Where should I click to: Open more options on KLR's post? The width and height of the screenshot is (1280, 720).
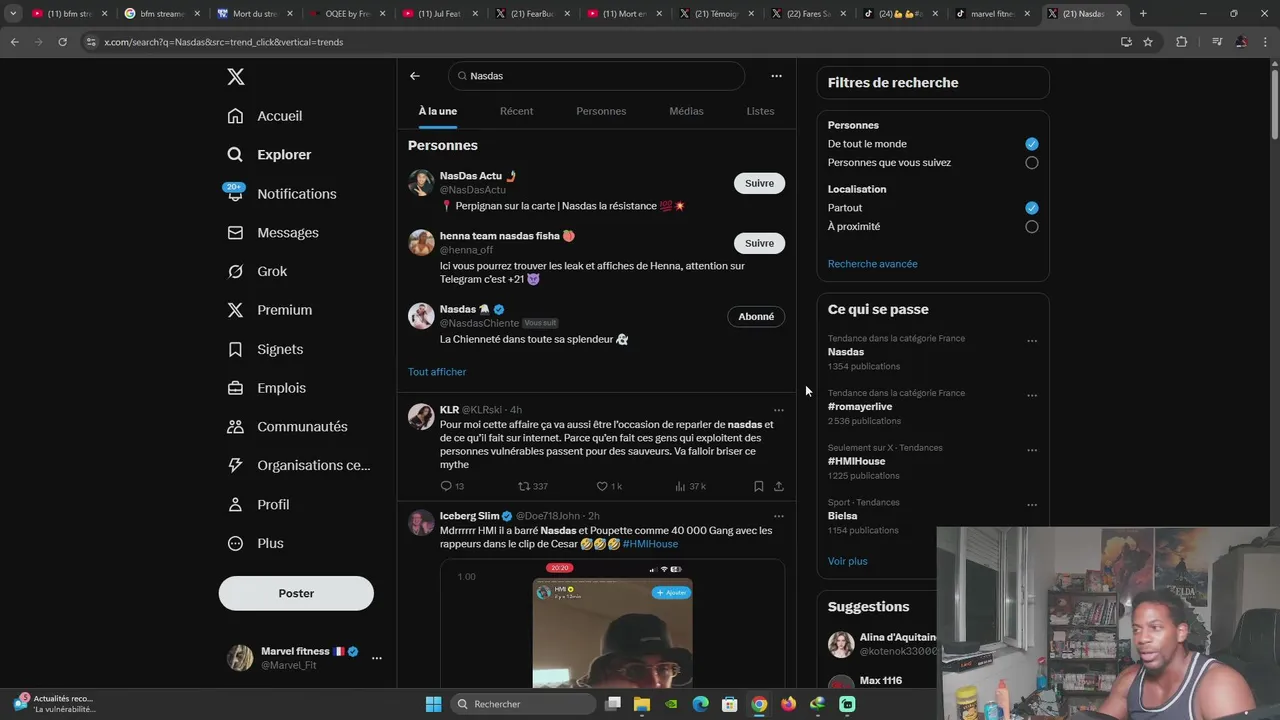pos(779,410)
